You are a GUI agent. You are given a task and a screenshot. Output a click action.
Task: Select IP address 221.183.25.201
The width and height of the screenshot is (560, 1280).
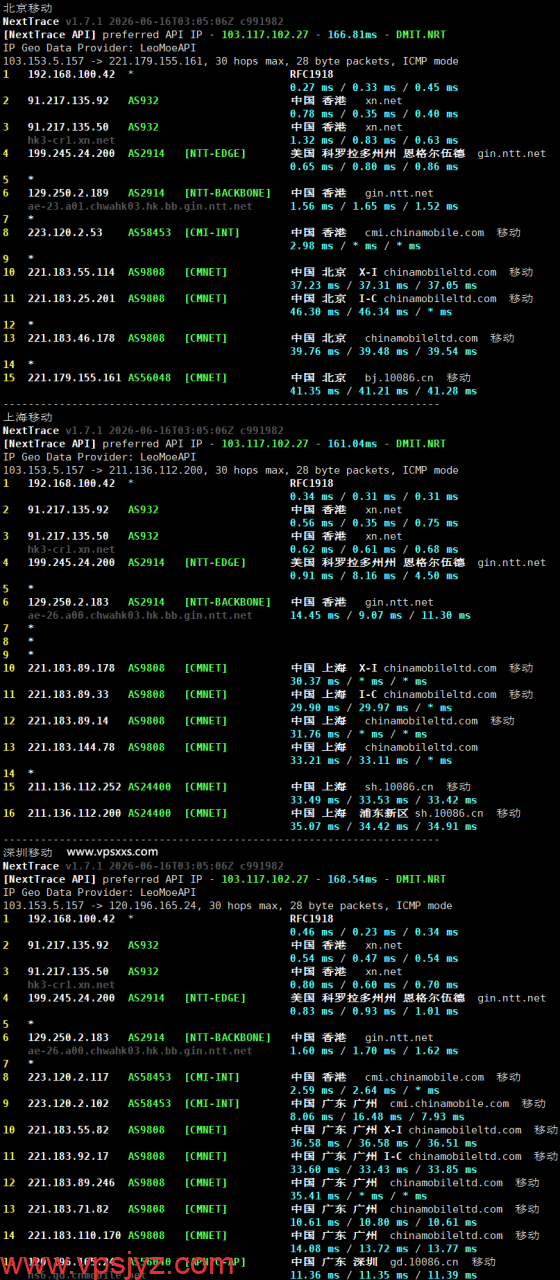[71, 298]
